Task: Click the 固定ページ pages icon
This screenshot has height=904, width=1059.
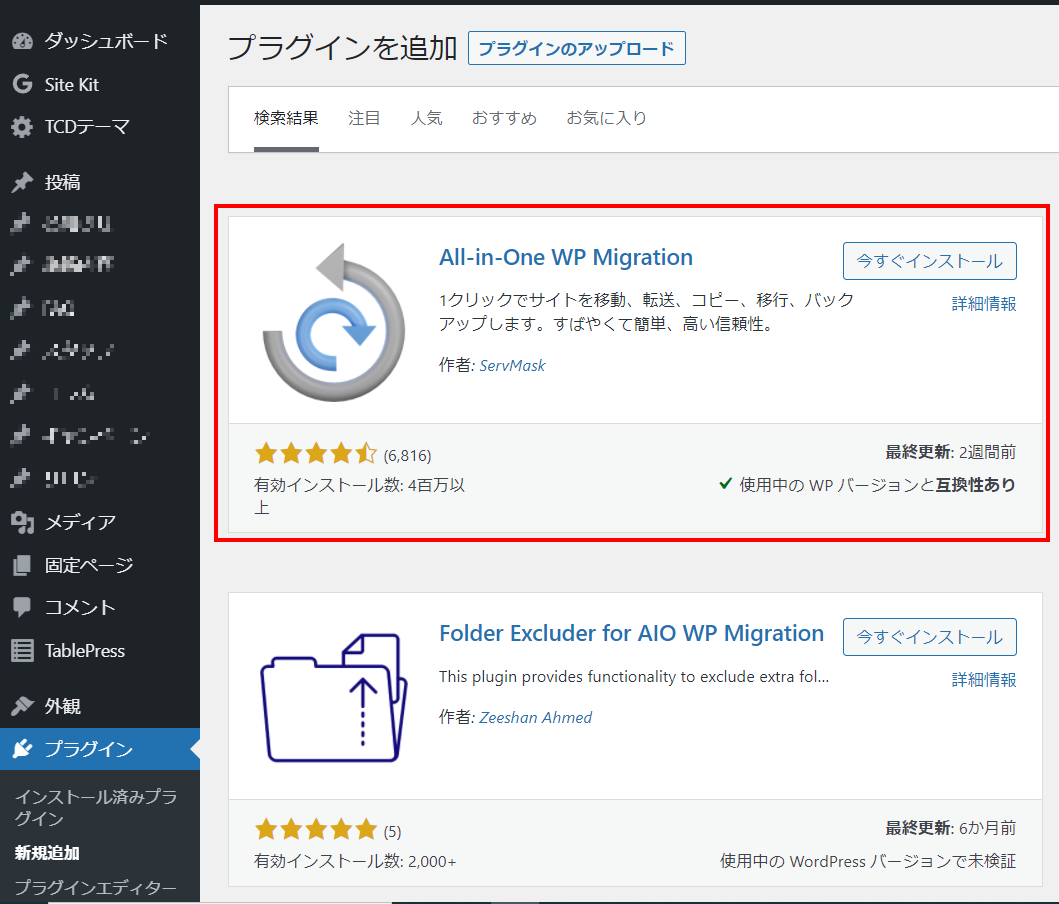Action: pyautogui.click(x=22, y=566)
